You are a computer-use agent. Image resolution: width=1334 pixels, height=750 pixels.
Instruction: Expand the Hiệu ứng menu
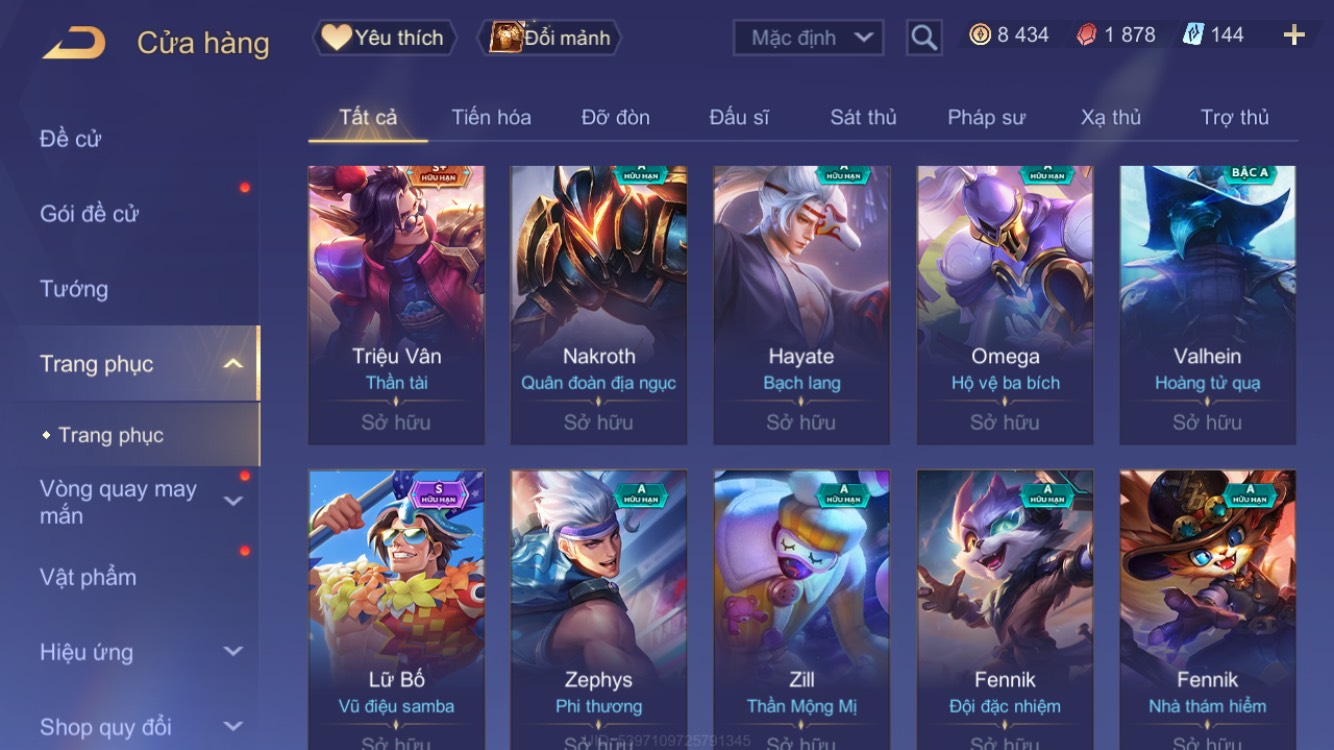pyautogui.click(x=233, y=652)
